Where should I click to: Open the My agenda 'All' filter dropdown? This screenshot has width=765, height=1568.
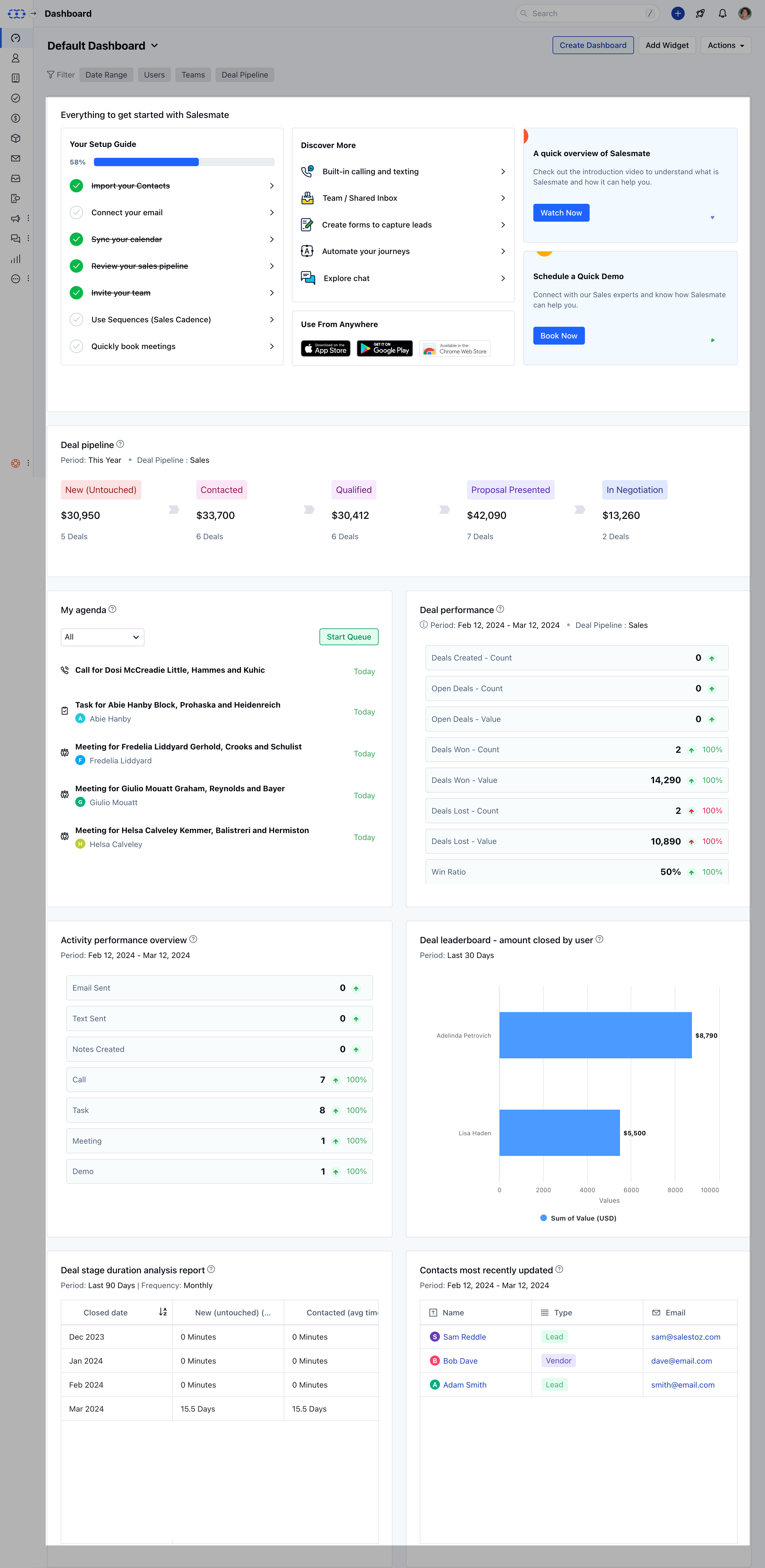102,637
